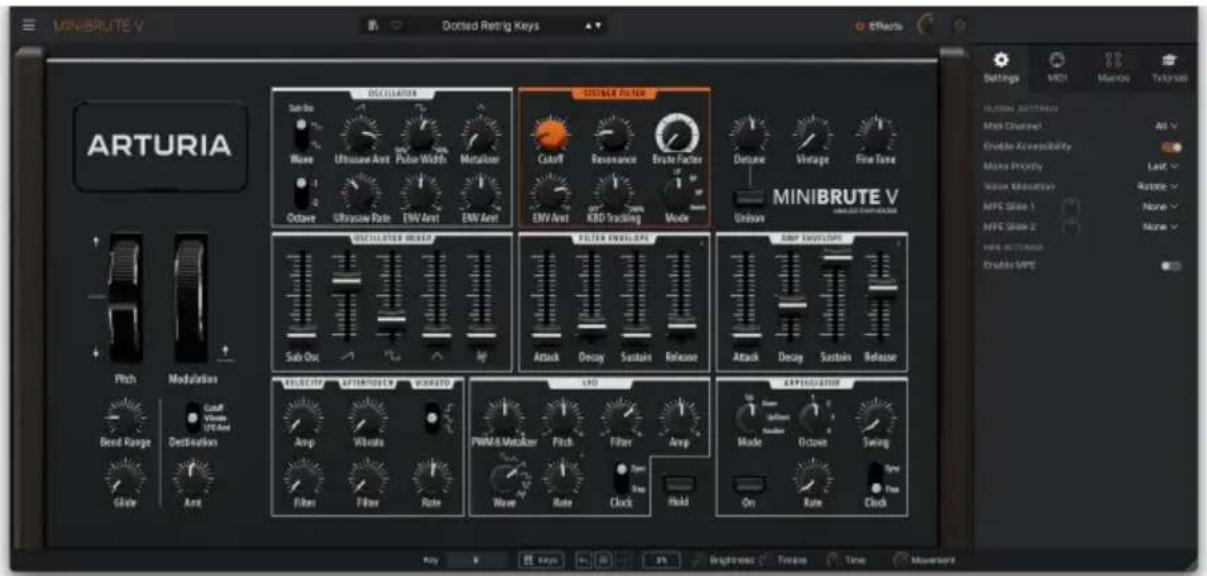Screen dimensions: 1207x576
Task: Open the Voice Allocation dropdown
Action: 1160,186
